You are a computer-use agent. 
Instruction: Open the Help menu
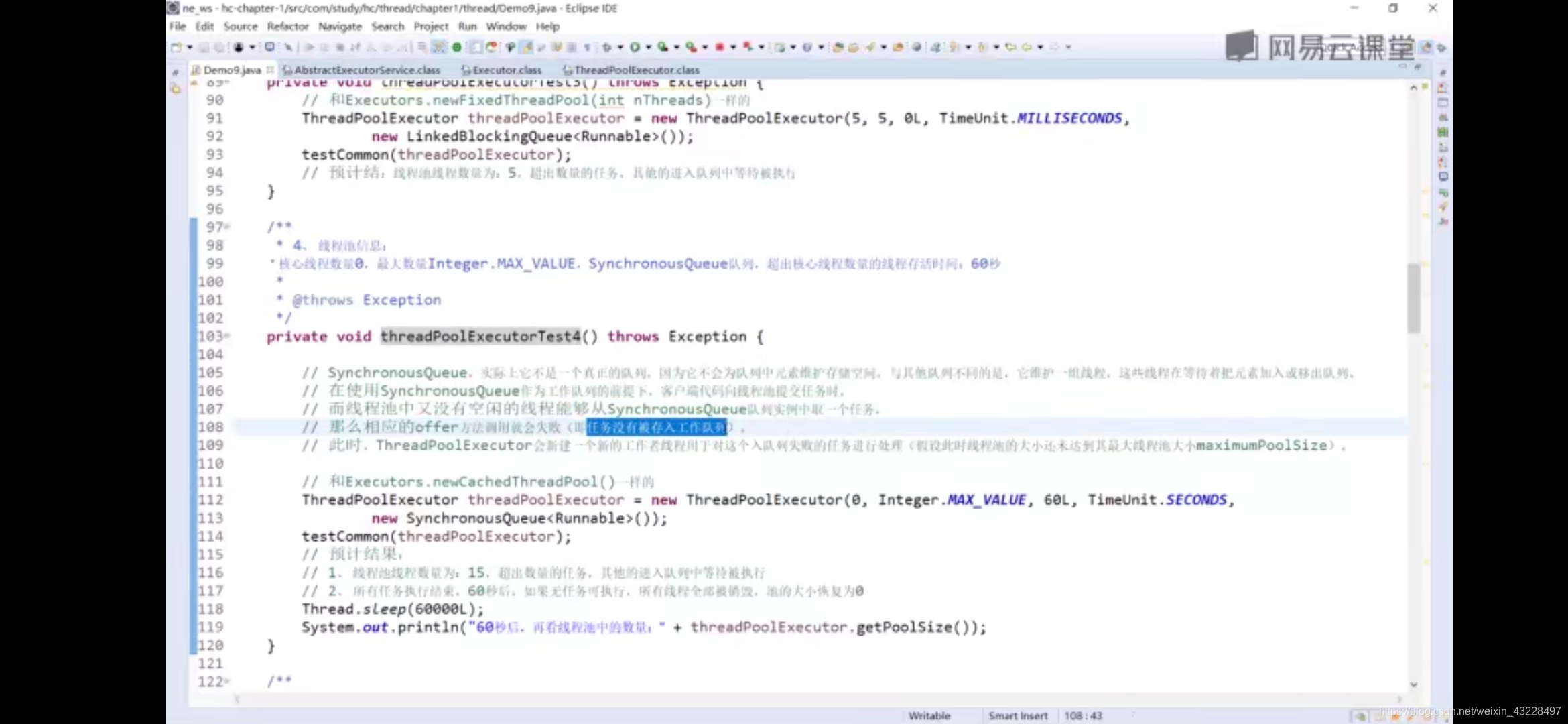click(547, 26)
